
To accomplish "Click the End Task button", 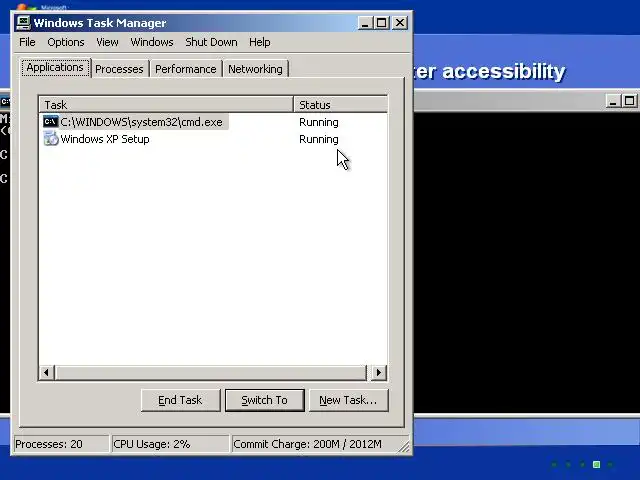I will point(180,400).
